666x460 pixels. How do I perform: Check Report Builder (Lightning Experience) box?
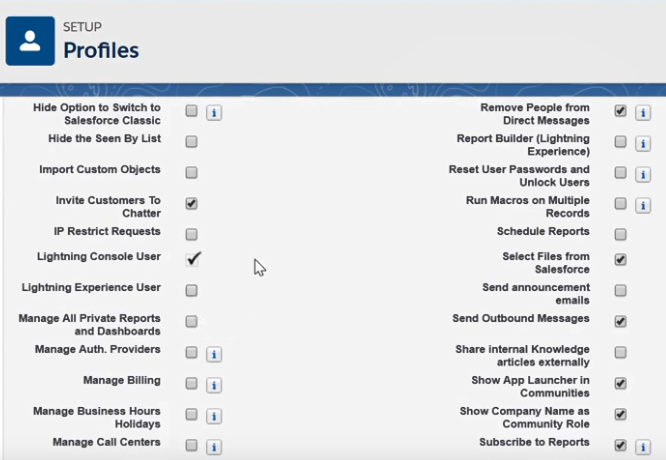coord(621,141)
